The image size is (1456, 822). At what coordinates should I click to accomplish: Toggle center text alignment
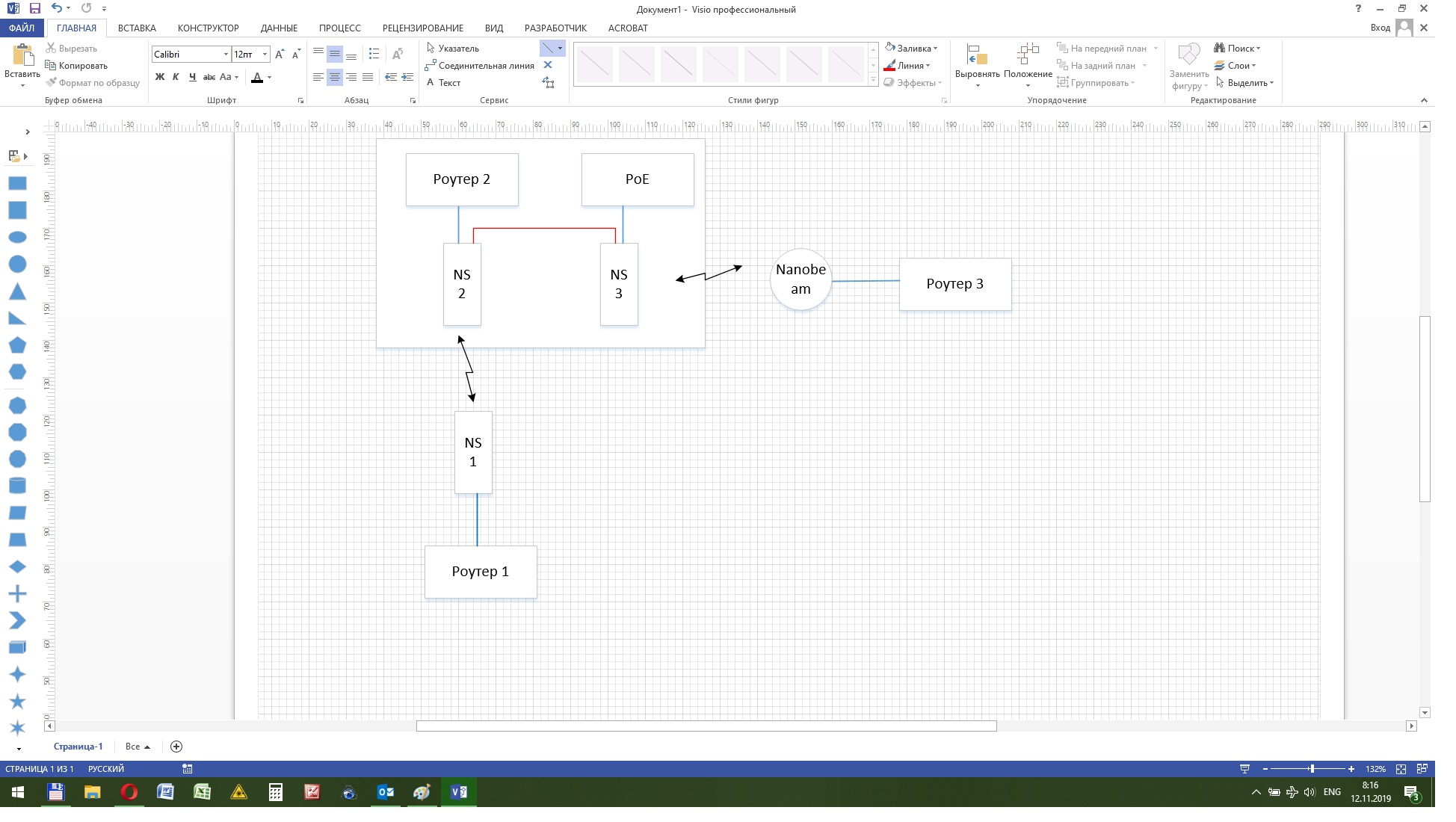[335, 77]
